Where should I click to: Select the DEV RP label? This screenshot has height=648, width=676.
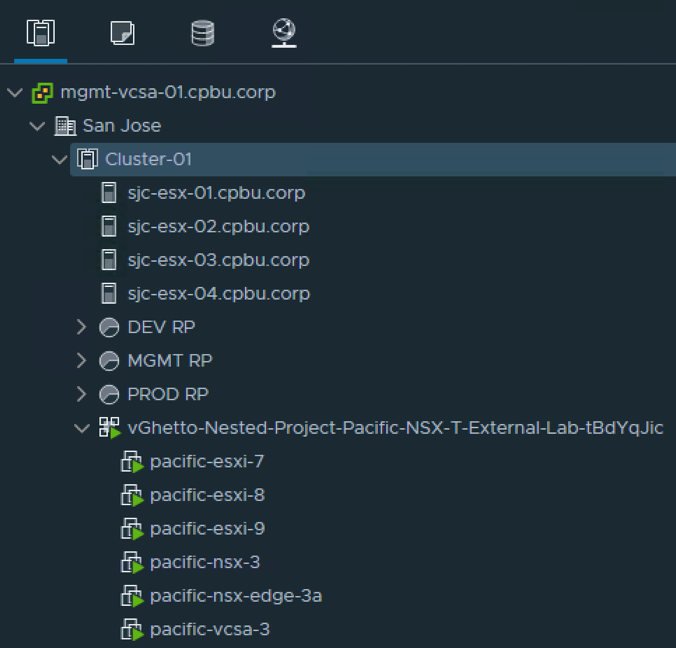pyautogui.click(x=162, y=327)
